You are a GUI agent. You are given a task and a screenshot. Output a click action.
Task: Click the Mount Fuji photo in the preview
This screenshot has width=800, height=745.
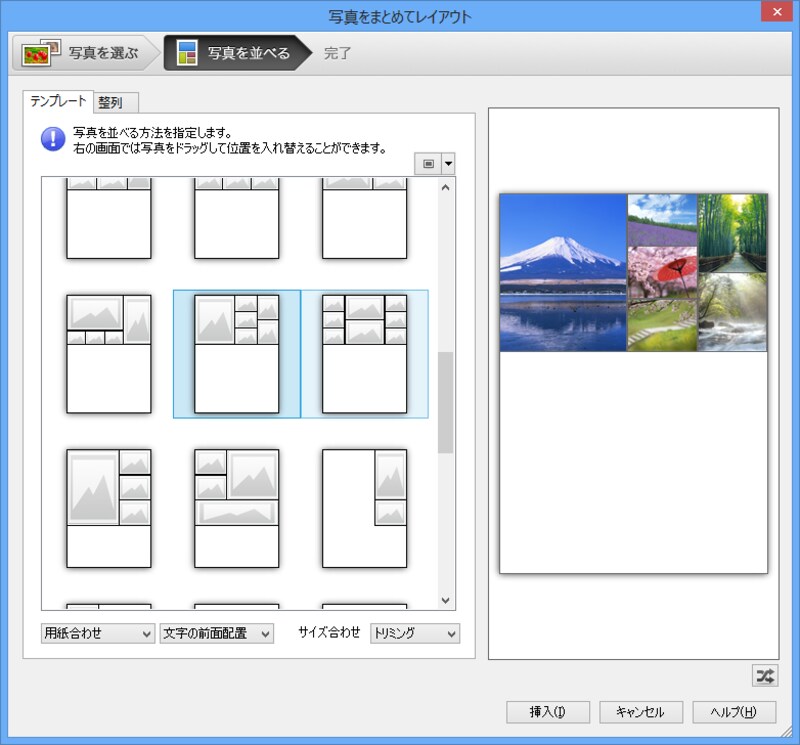[560, 270]
